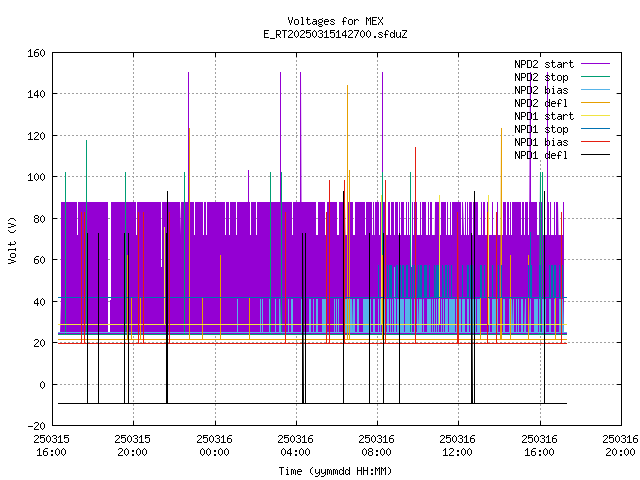
Task: Click the purple NPD2 start line sample
Action: [x=595, y=64]
